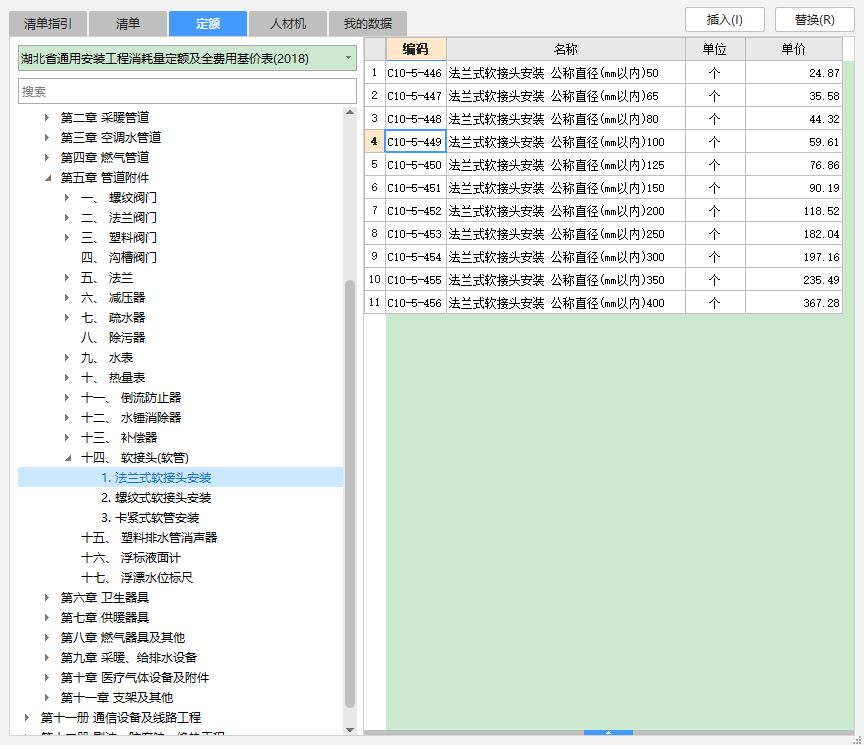Select row C10-5-446 in the table

(x=414, y=73)
